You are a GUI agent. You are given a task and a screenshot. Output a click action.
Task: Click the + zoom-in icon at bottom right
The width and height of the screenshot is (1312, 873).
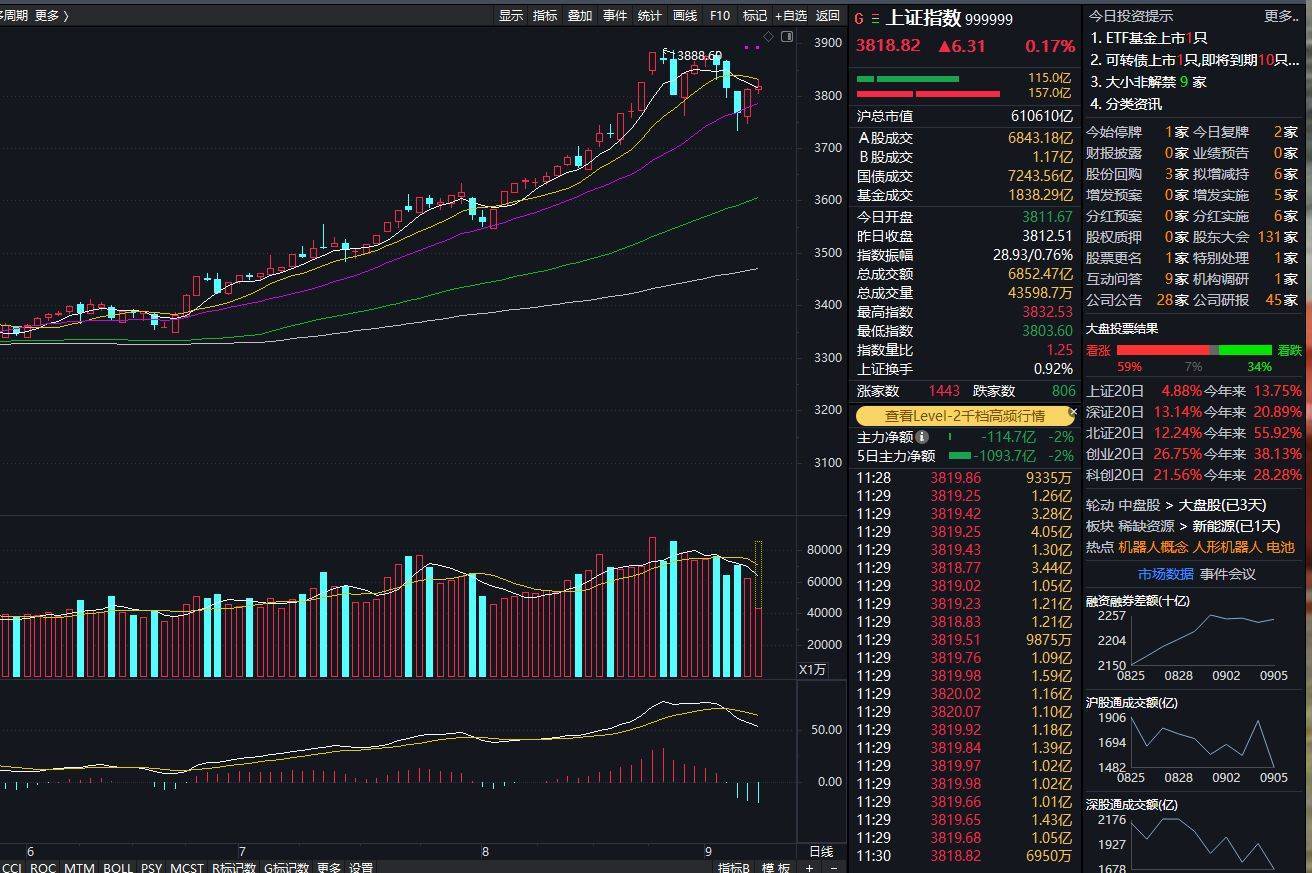[808, 869]
